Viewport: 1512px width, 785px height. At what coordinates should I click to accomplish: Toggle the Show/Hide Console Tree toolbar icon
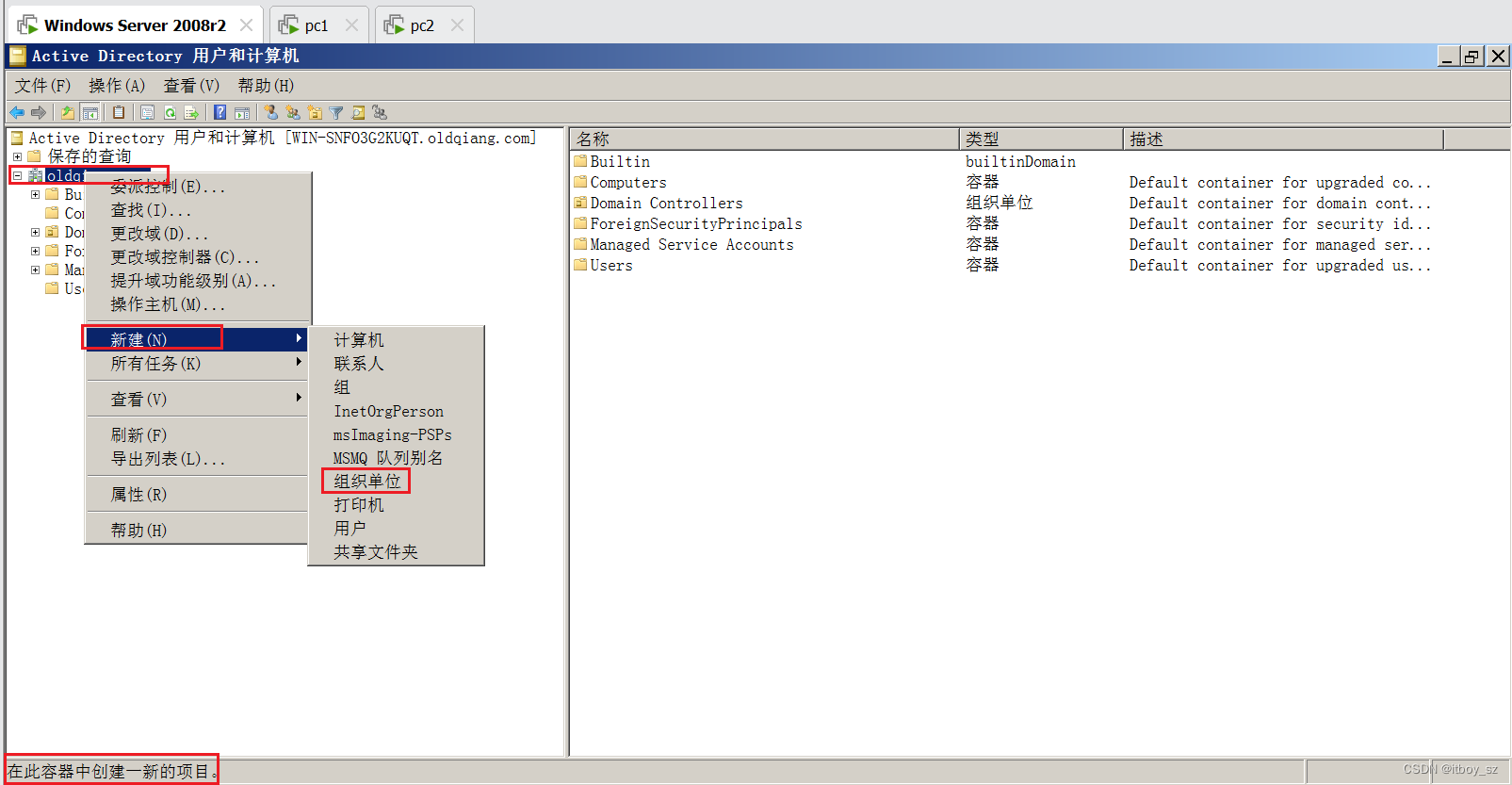point(90,113)
